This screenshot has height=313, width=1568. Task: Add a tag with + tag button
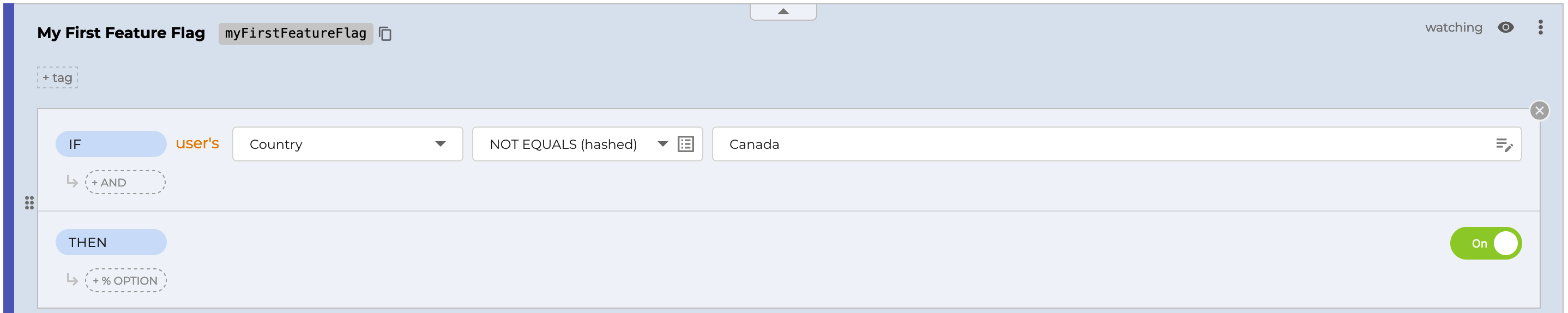(x=58, y=78)
